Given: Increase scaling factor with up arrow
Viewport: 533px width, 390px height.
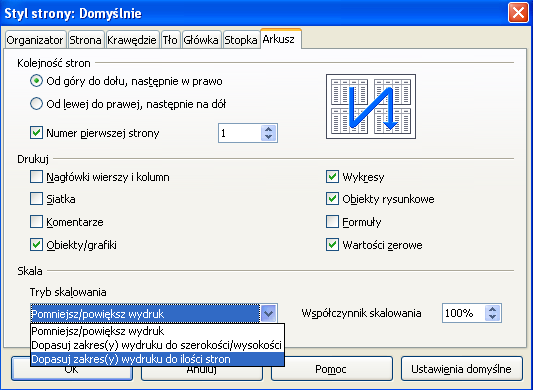Looking at the screenshot, I should [493, 309].
